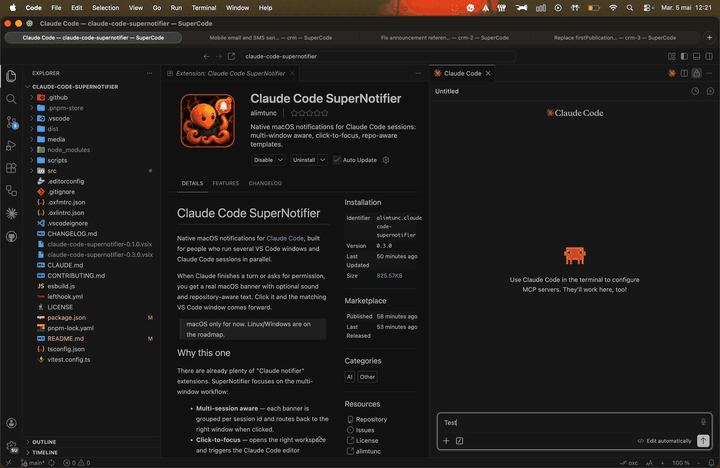Send the message with the up arrow button

703,440
